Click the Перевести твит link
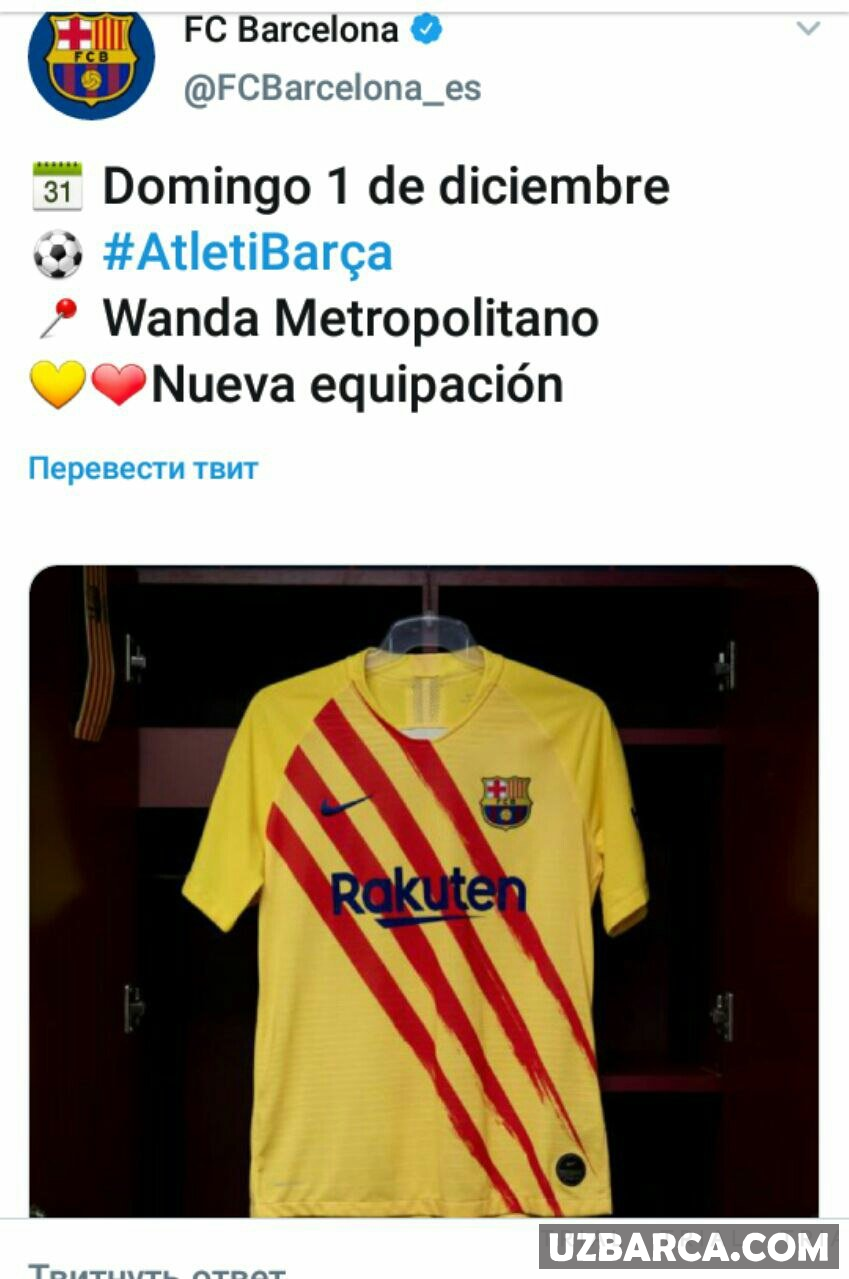The width and height of the screenshot is (849, 1279). [x=143, y=468]
